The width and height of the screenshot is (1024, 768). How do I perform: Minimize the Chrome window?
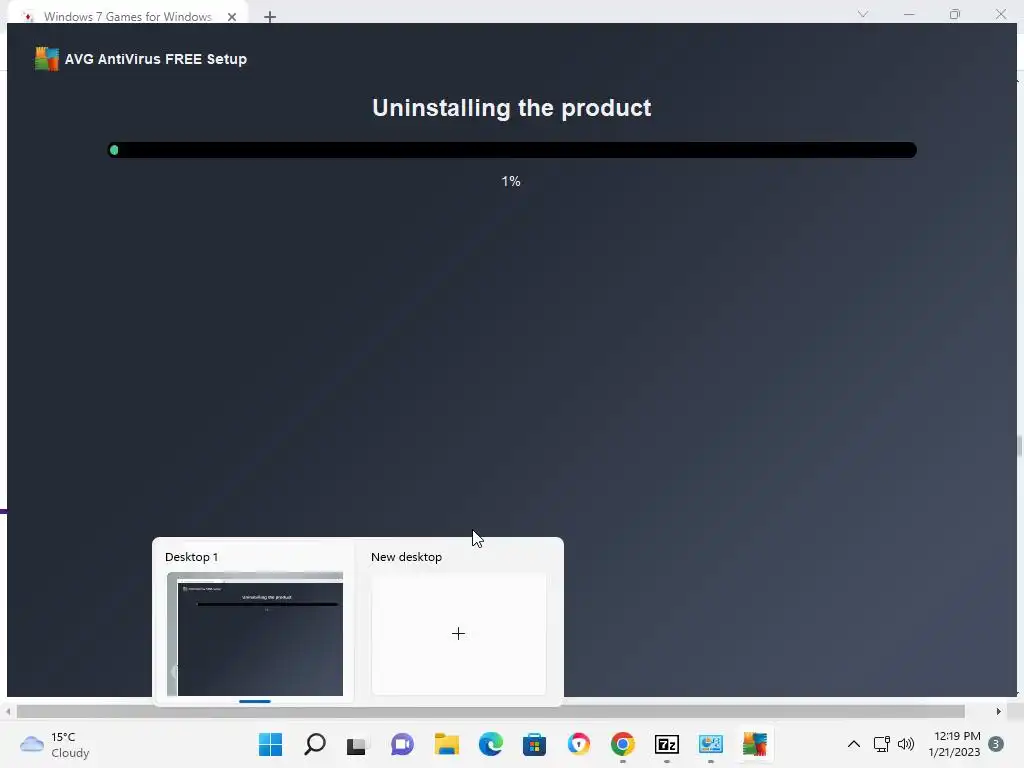[909, 14]
